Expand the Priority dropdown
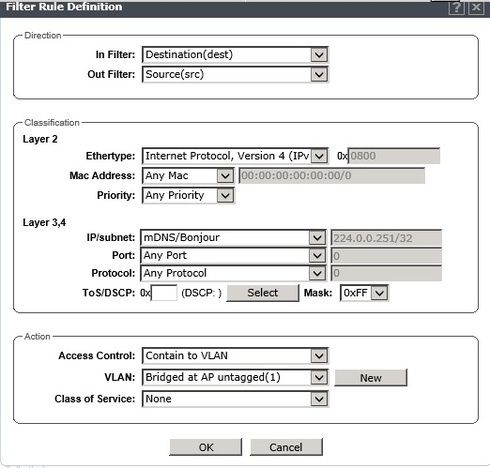The height and width of the screenshot is (468, 490). 188,195
